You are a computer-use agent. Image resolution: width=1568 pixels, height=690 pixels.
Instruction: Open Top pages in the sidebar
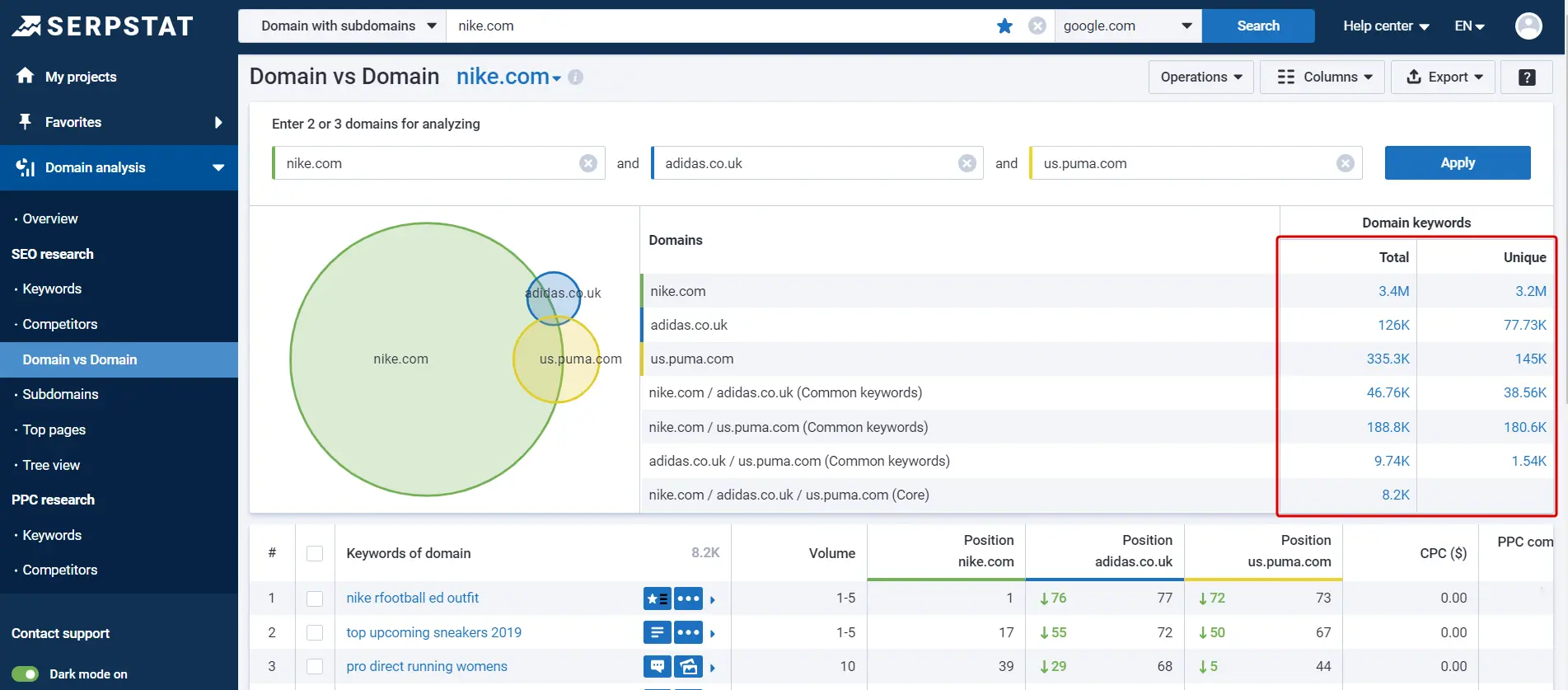(x=54, y=429)
